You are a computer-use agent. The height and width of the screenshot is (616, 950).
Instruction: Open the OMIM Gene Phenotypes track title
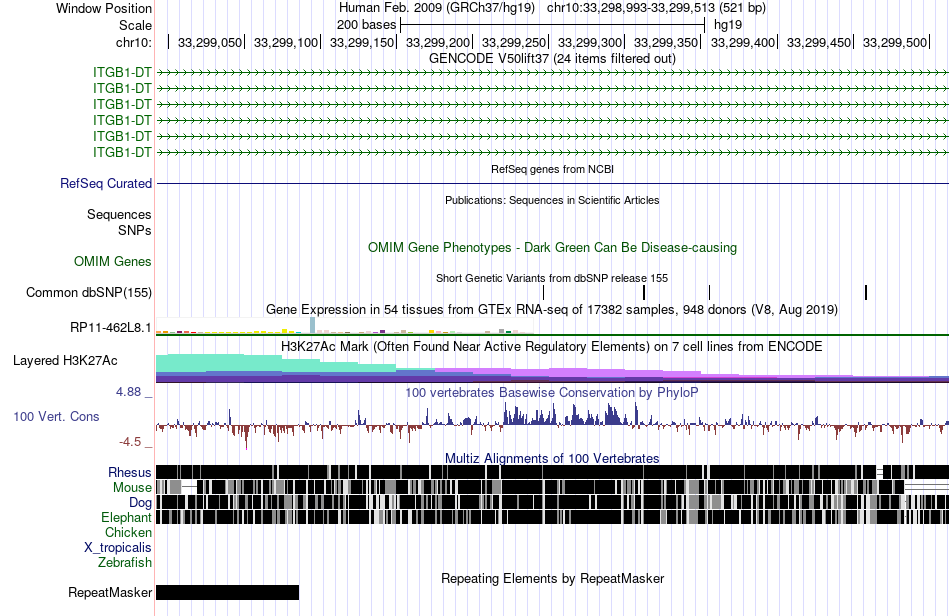pyautogui.click(x=552, y=248)
